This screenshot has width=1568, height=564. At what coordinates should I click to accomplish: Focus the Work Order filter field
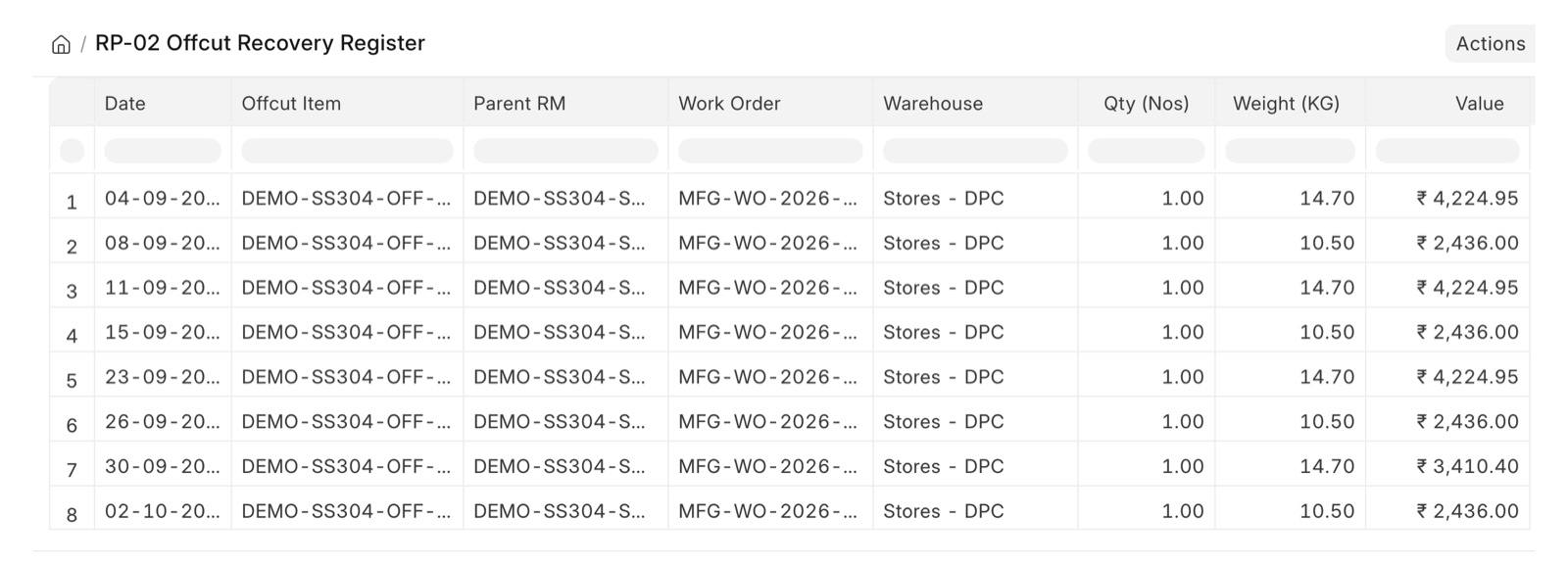(770, 151)
